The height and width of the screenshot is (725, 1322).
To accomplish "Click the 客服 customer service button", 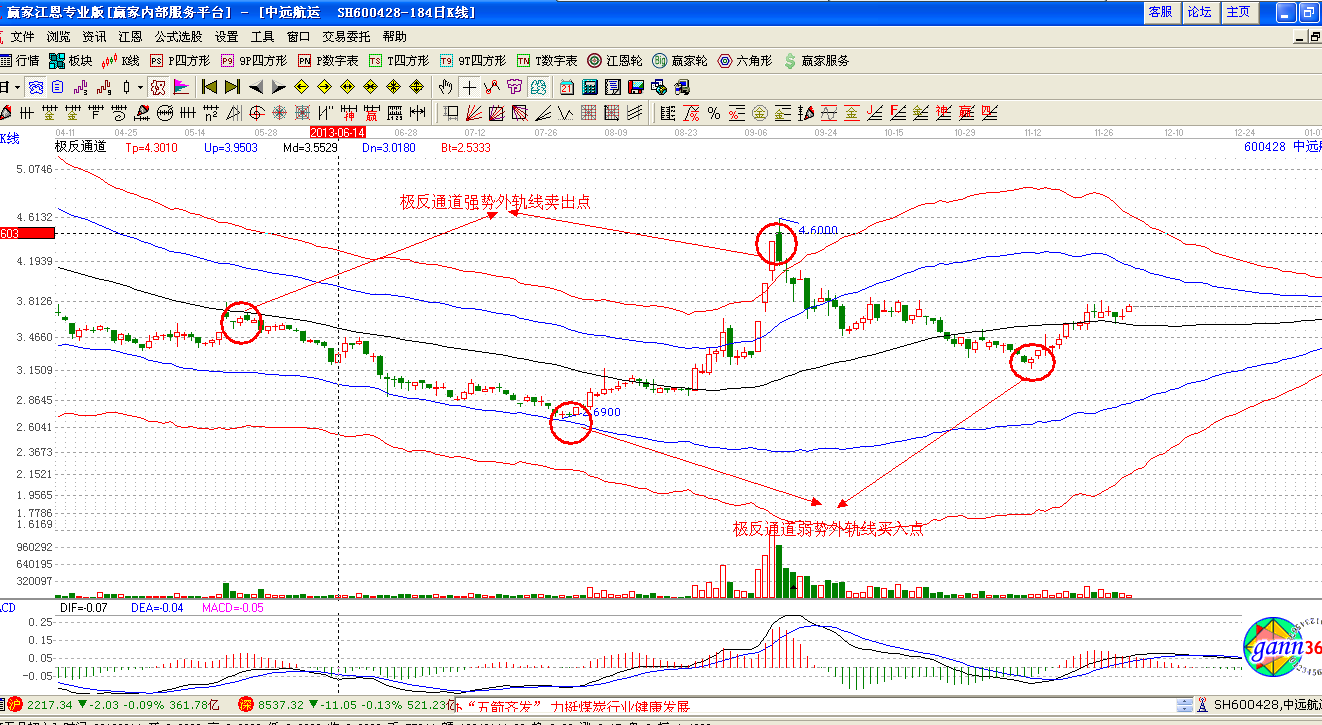I will 1160,12.
